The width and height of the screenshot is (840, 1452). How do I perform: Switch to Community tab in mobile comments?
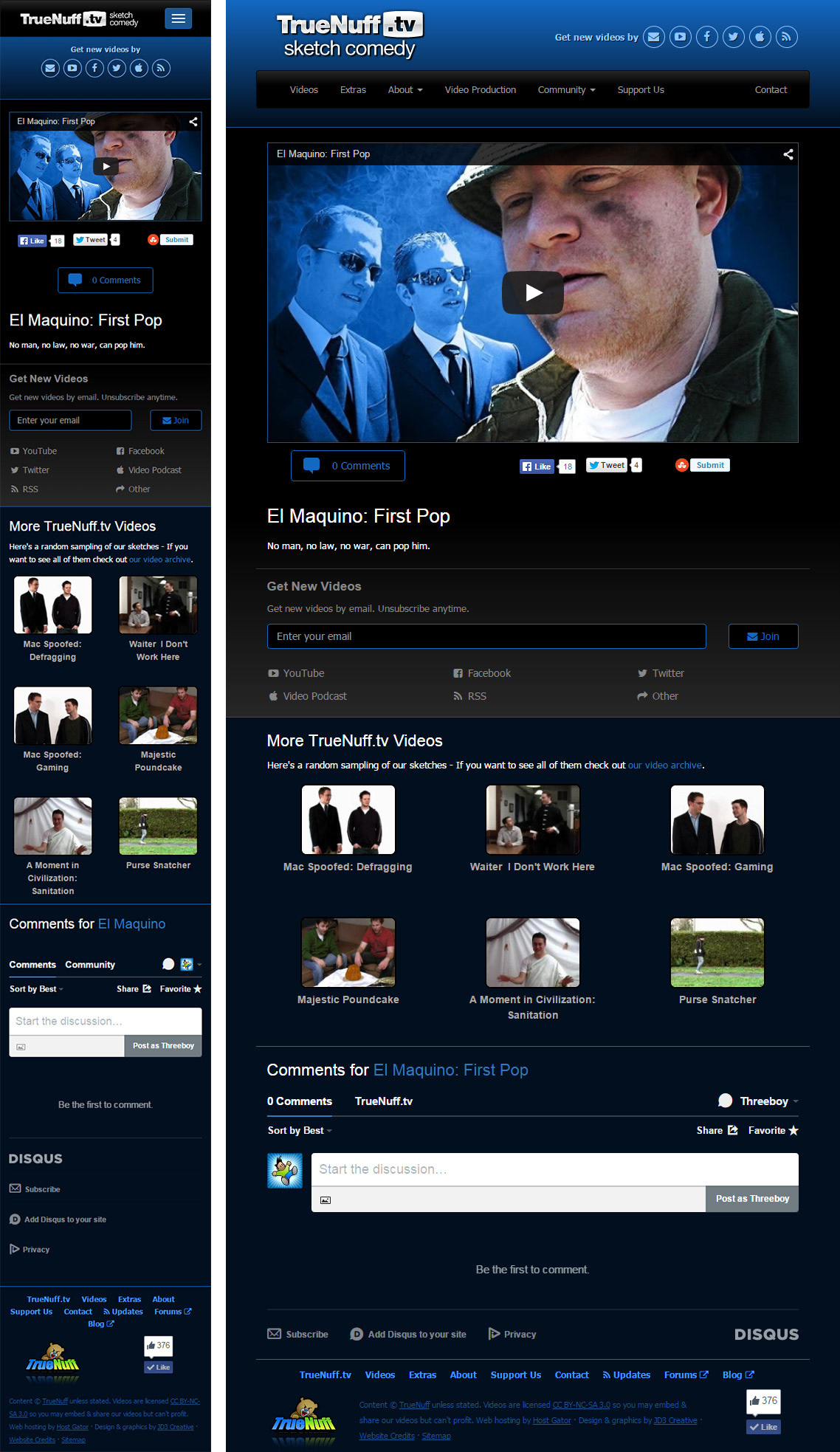pyautogui.click(x=90, y=965)
